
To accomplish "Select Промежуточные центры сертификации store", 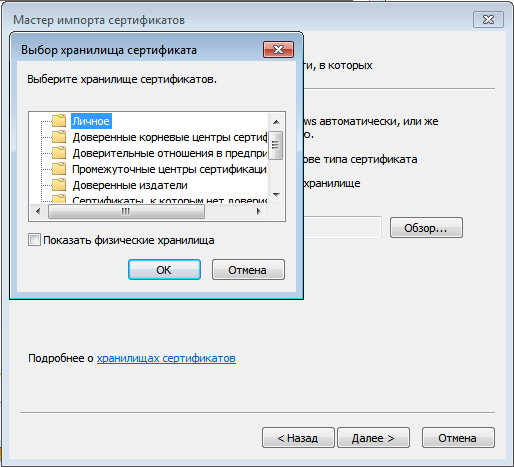I will pos(169,169).
